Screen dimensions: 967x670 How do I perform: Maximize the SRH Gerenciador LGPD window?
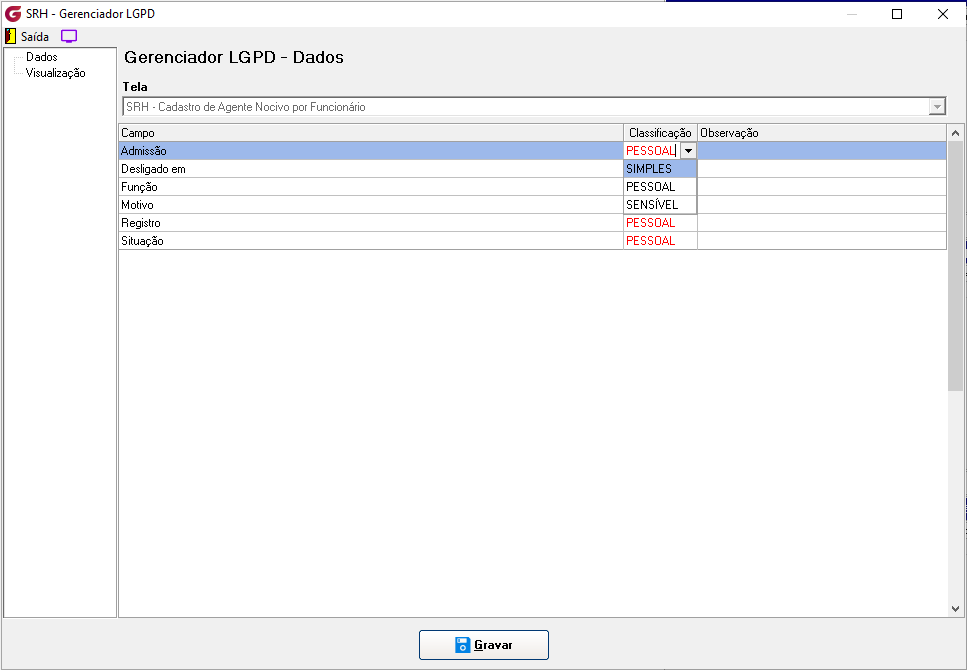897,14
